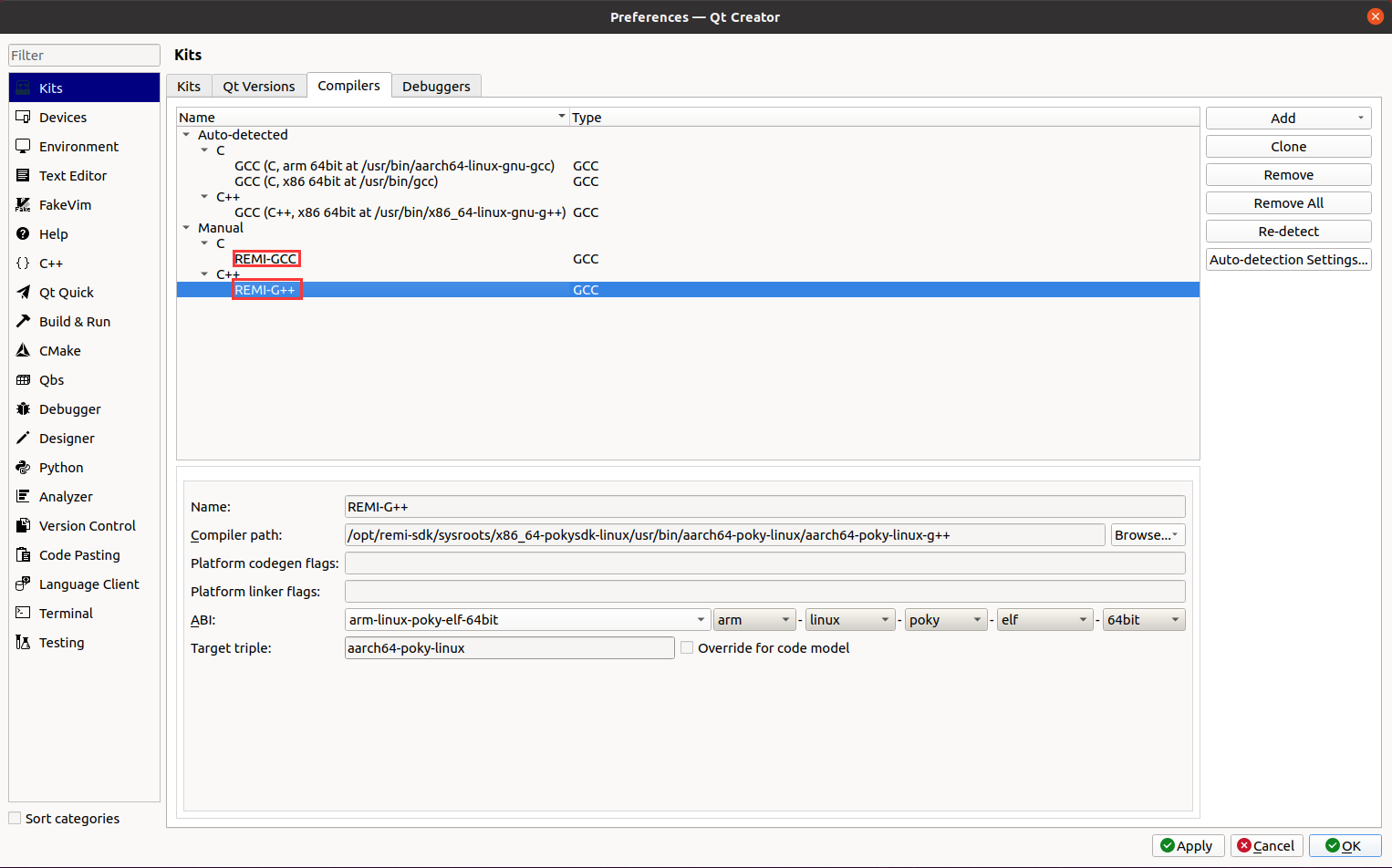Open the Kits category icon in sidebar
The image size is (1392, 868).
(x=24, y=88)
